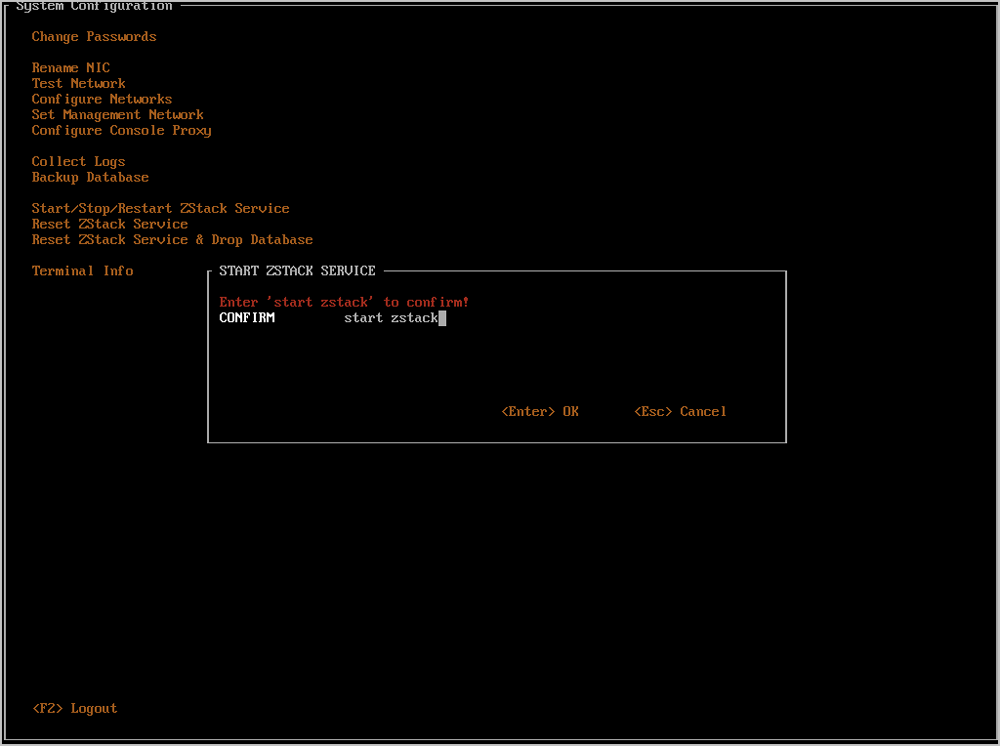The width and height of the screenshot is (1000, 746).
Task: Open Terminal Info
Action: [x=82, y=271]
